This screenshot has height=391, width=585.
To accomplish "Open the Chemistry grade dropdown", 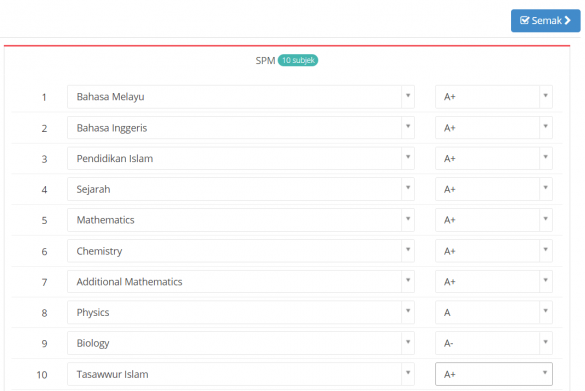I will pos(494,251).
